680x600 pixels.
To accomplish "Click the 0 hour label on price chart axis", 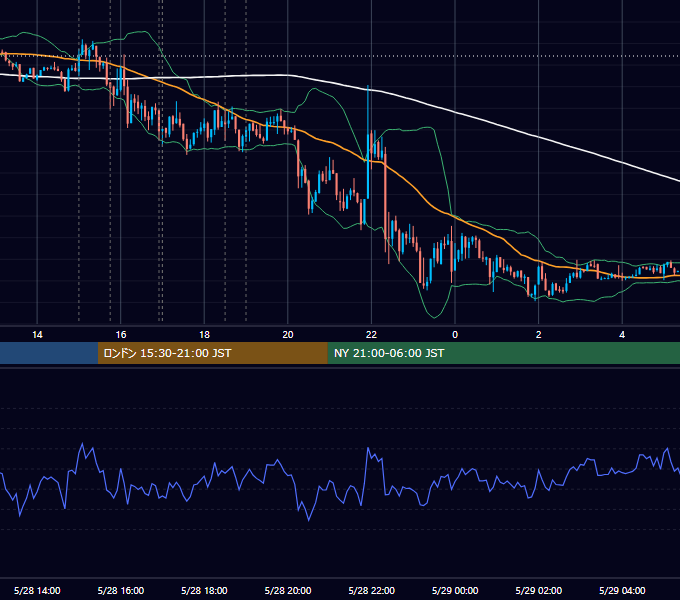I will 455,335.
